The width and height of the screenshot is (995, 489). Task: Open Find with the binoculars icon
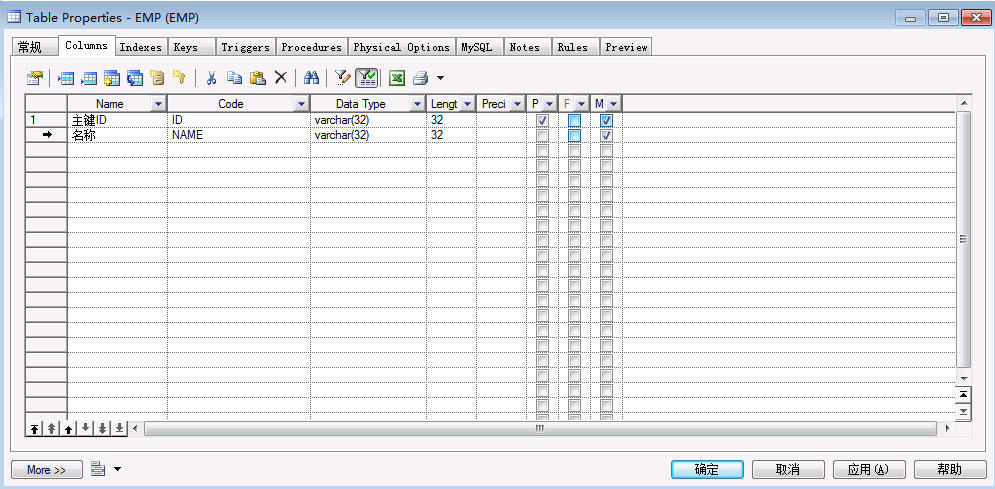[x=311, y=78]
